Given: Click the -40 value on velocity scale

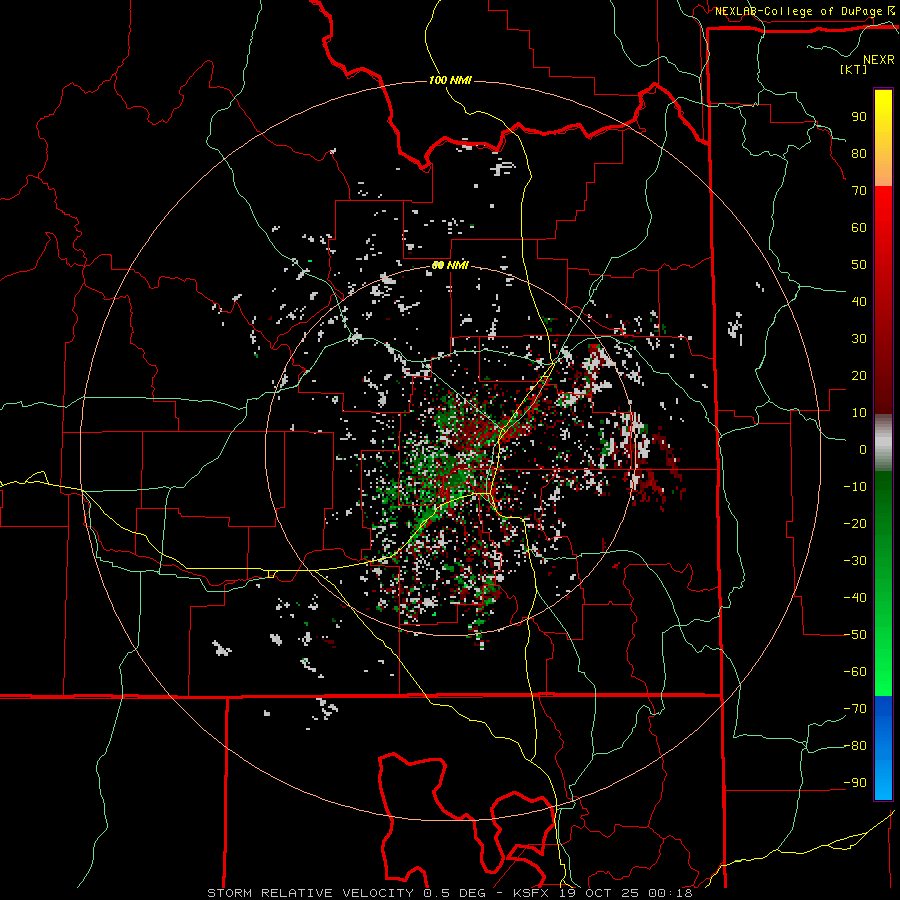Looking at the screenshot, I should [855, 598].
